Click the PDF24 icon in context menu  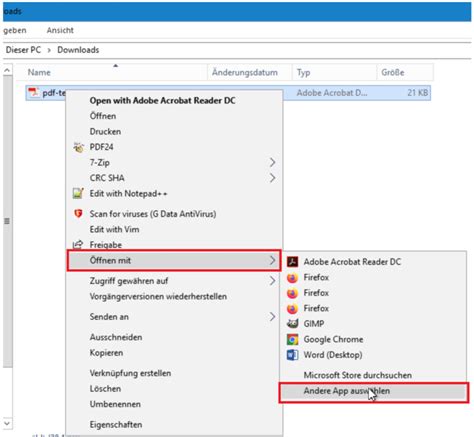pos(78,147)
